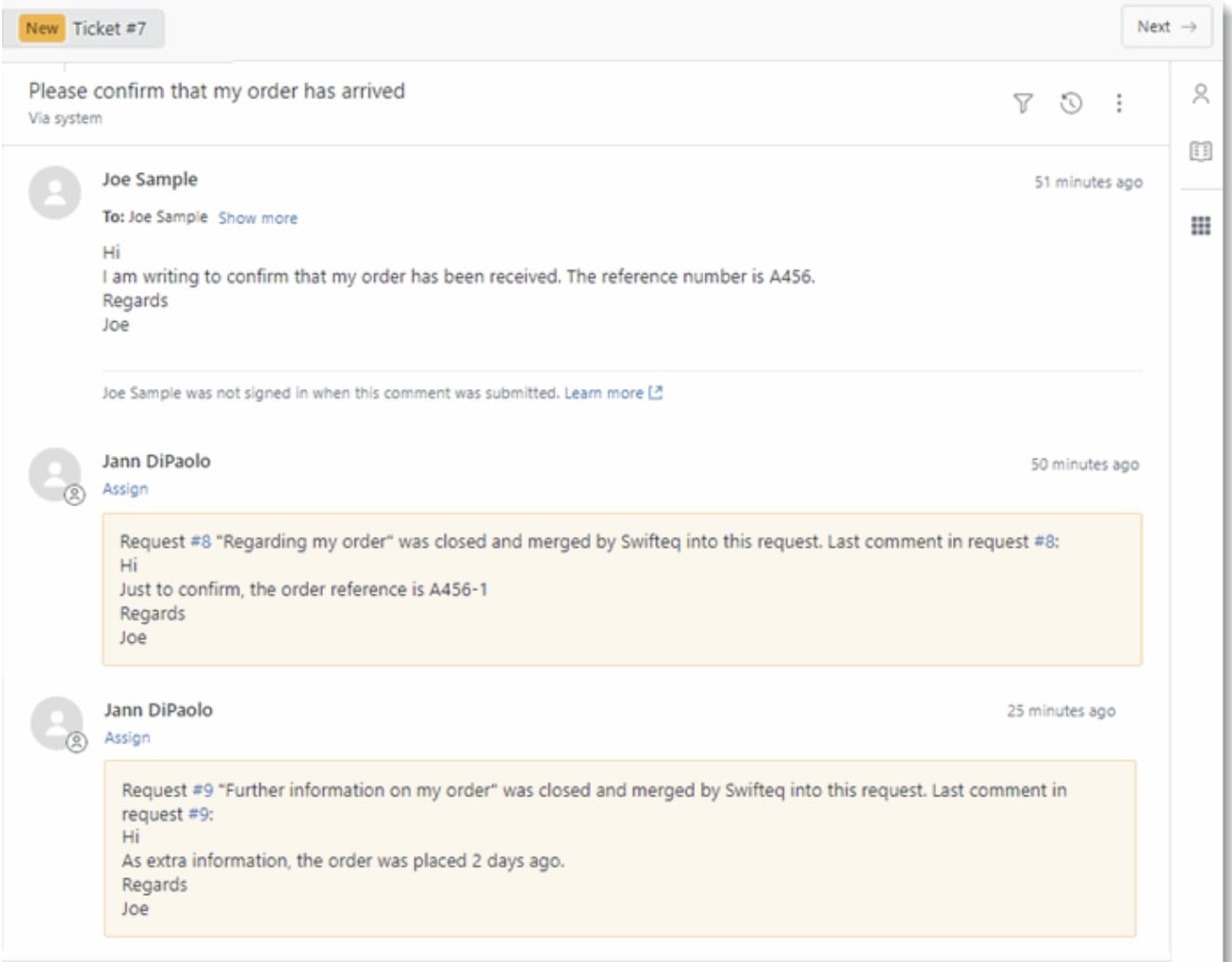Open the three-dot ticket options menu

point(1118,103)
